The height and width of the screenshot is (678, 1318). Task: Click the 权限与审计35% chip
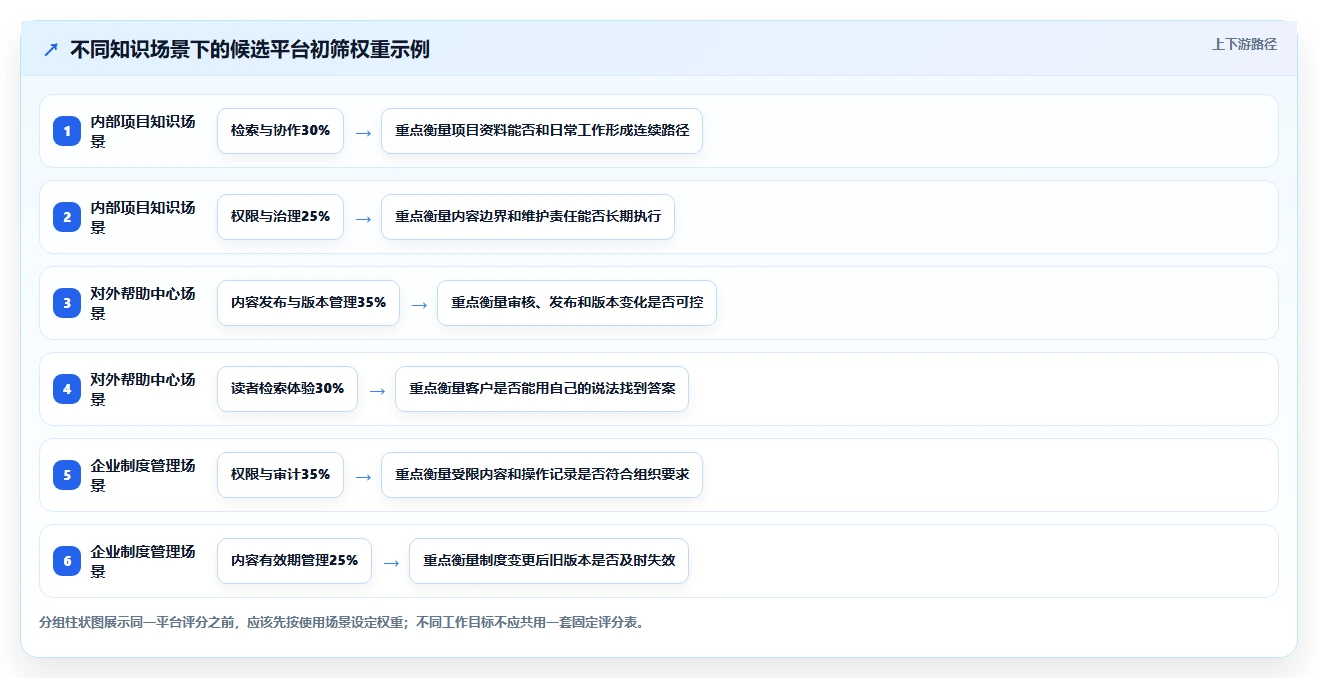280,475
